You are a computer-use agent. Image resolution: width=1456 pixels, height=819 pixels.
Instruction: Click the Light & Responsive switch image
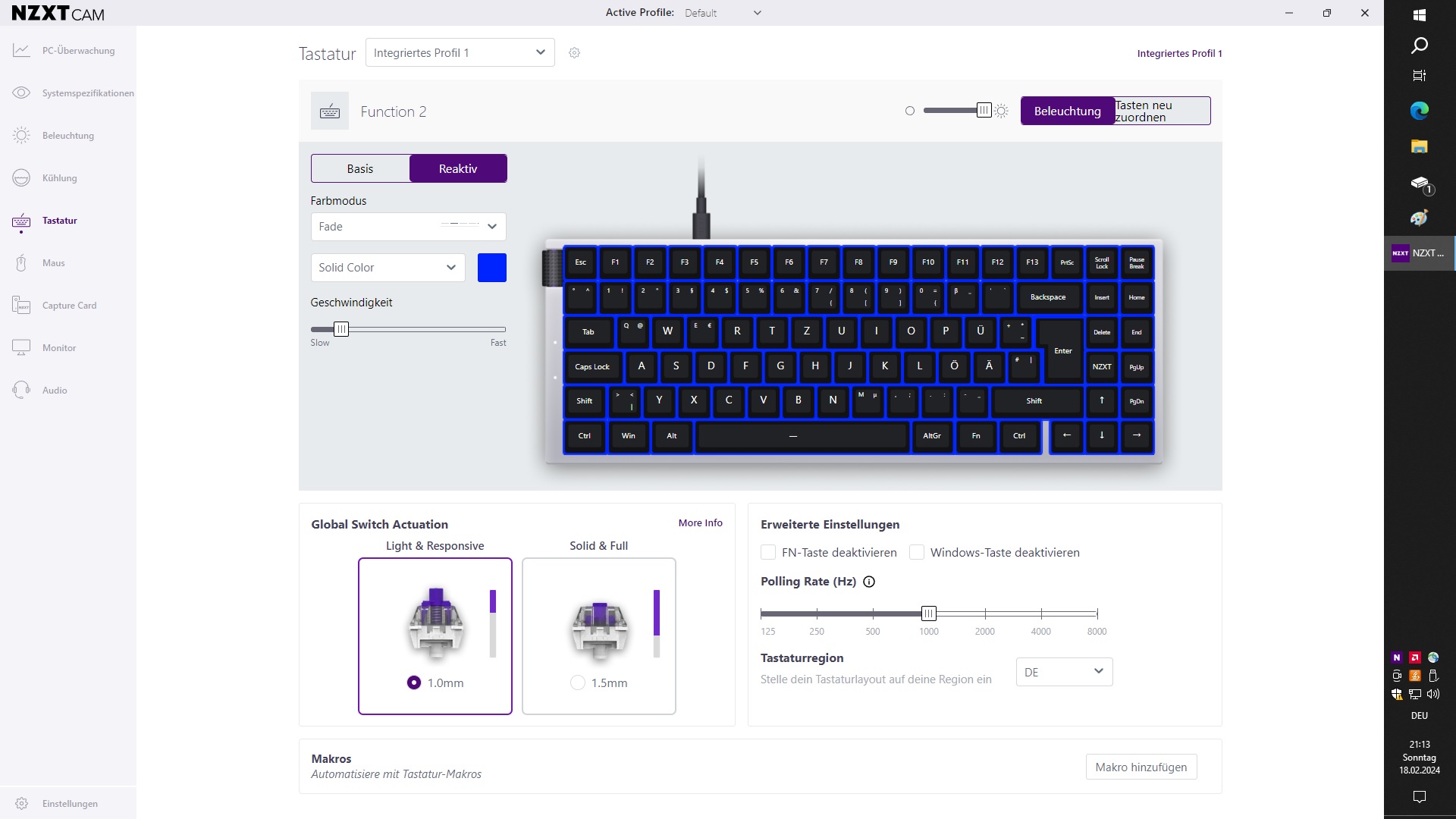click(x=436, y=623)
